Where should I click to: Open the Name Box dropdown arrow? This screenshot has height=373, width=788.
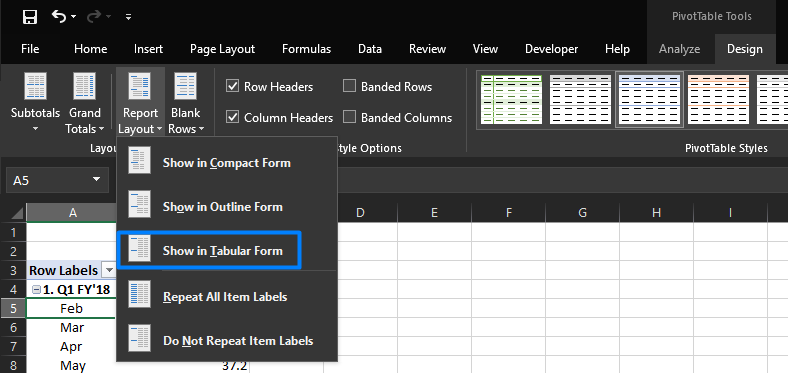[96, 180]
